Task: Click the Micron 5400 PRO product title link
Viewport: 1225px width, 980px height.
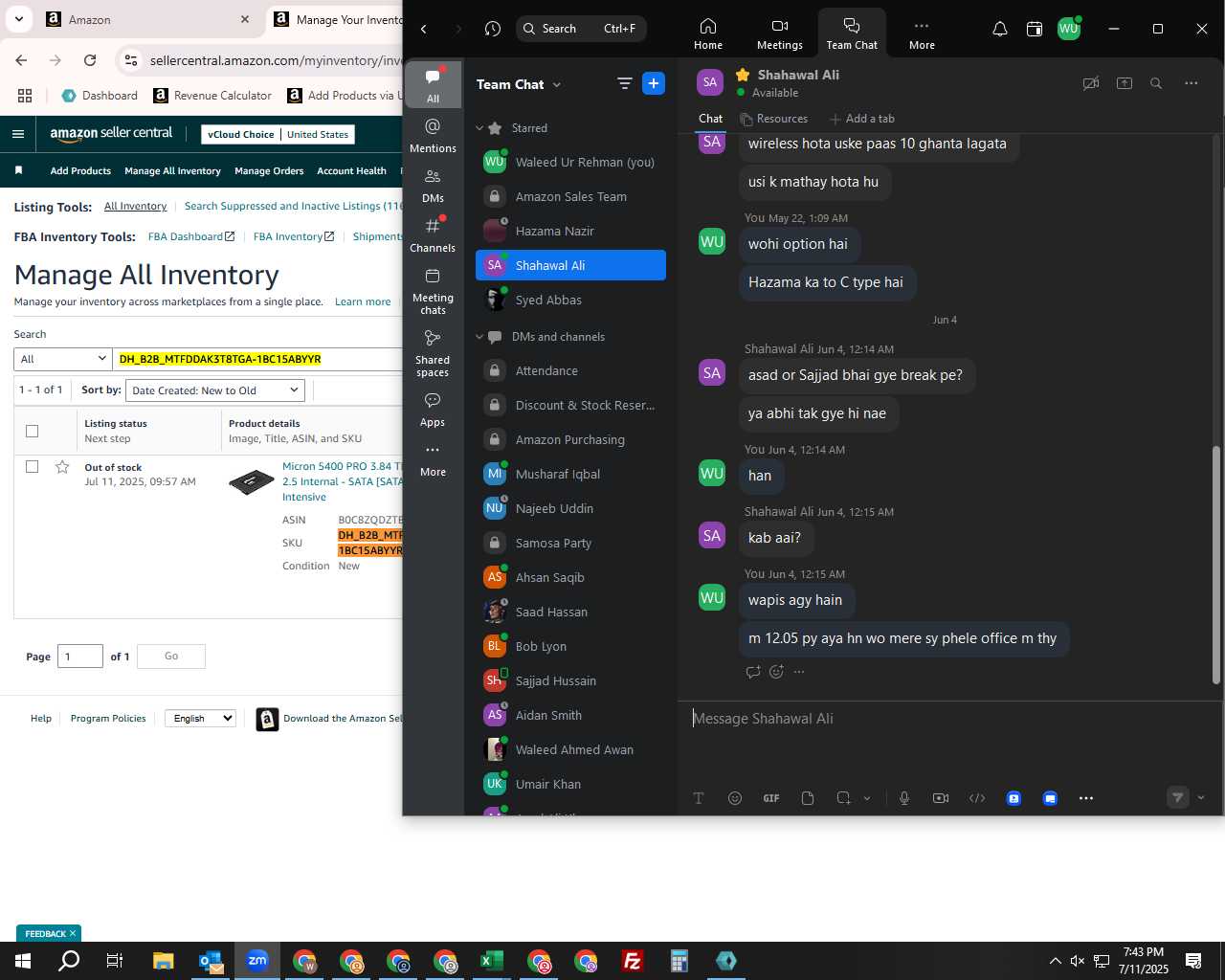Action: [x=342, y=481]
